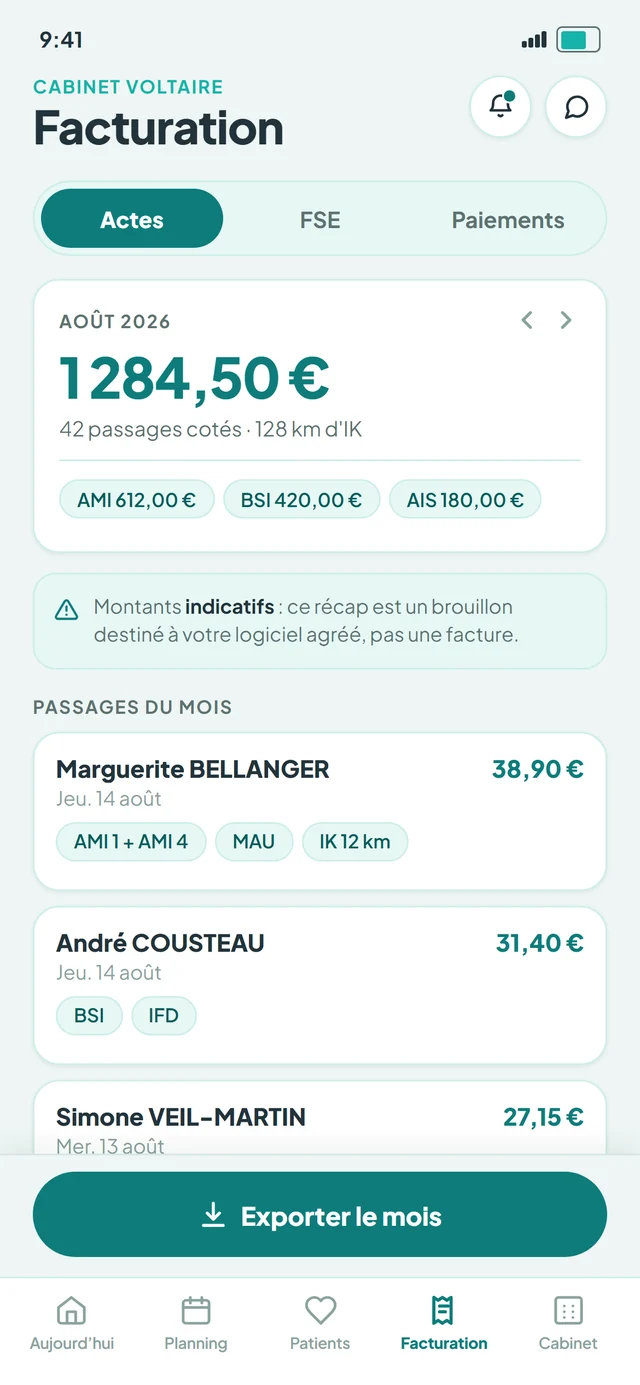640x1385 pixels.
Task: Go to previous month chevron
Action: coord(527,320)
